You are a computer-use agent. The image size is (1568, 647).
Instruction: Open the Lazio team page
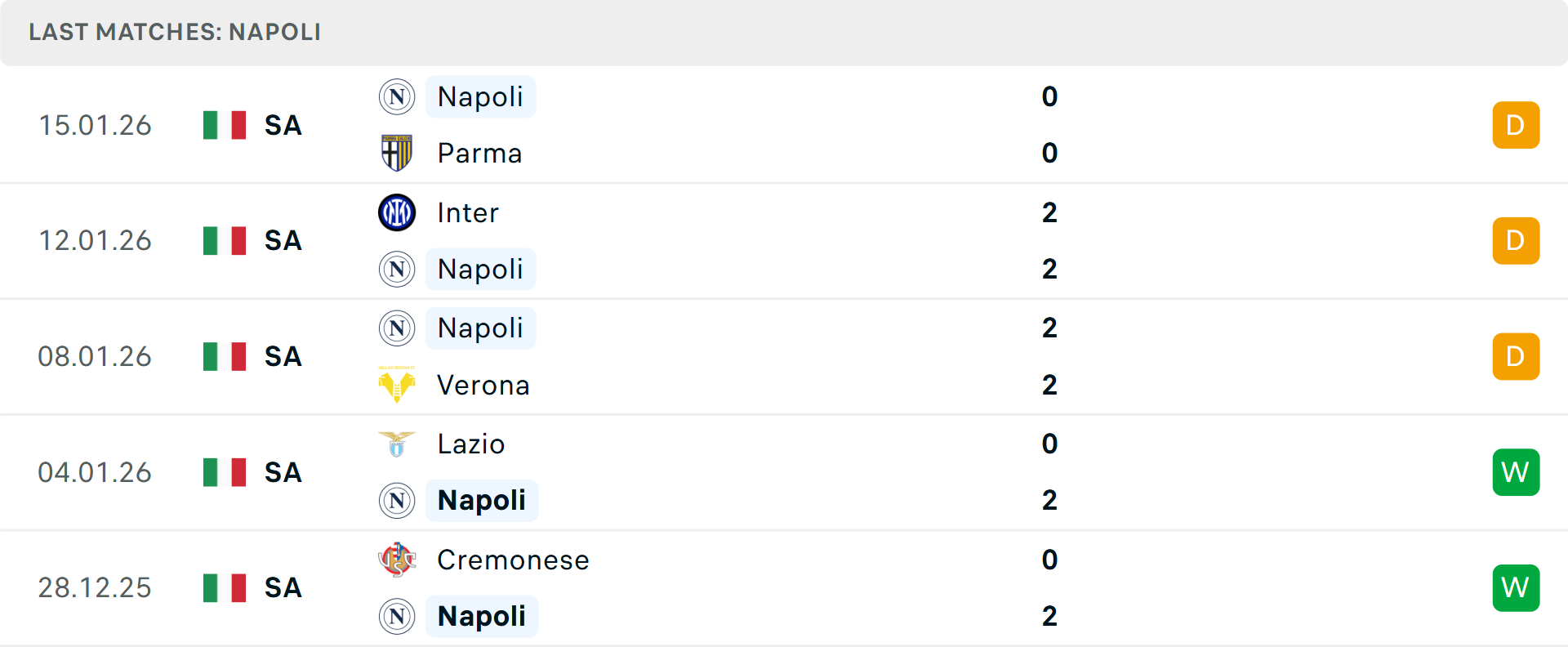[471, 444]
